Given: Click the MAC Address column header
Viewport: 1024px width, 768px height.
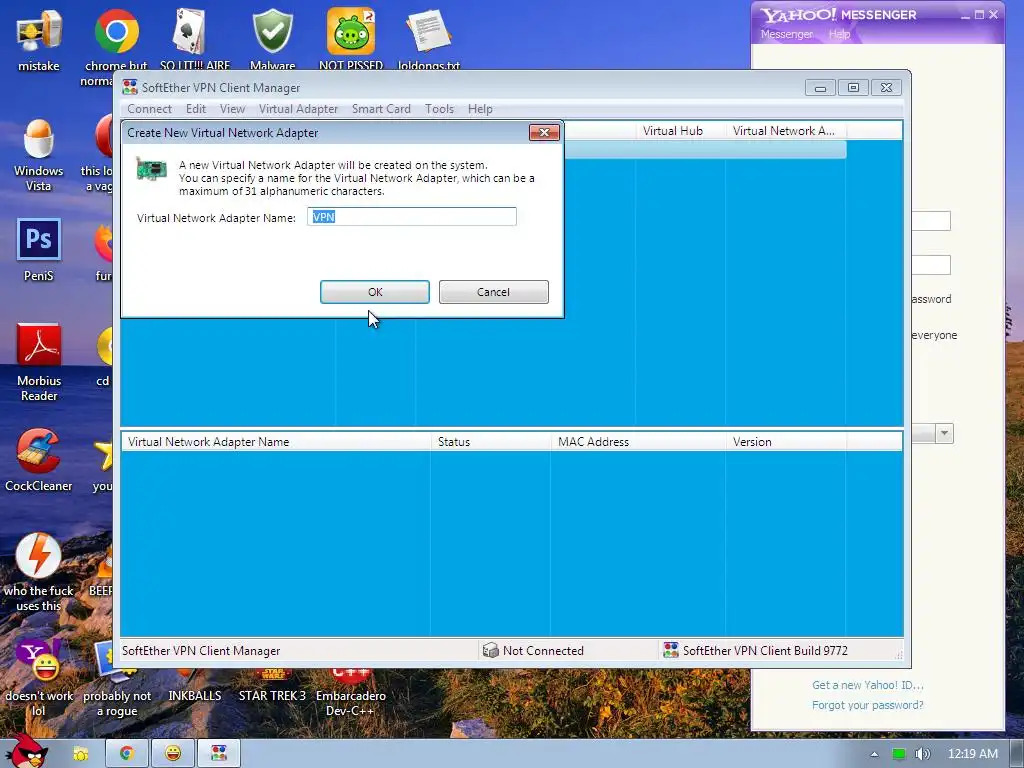Looking at the screenshot, I should (x=638, y=442).
